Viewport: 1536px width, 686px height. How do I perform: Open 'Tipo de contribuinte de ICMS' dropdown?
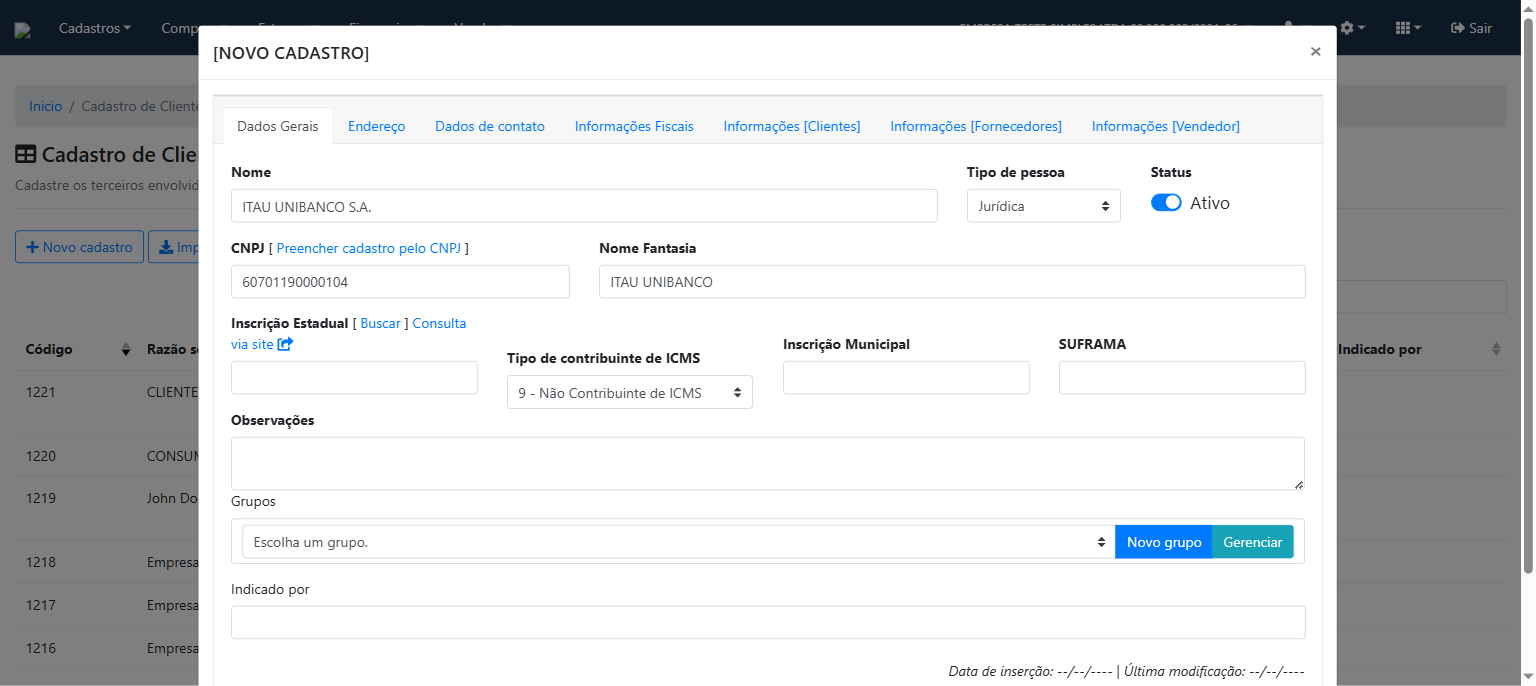click(x=630, y=393)
